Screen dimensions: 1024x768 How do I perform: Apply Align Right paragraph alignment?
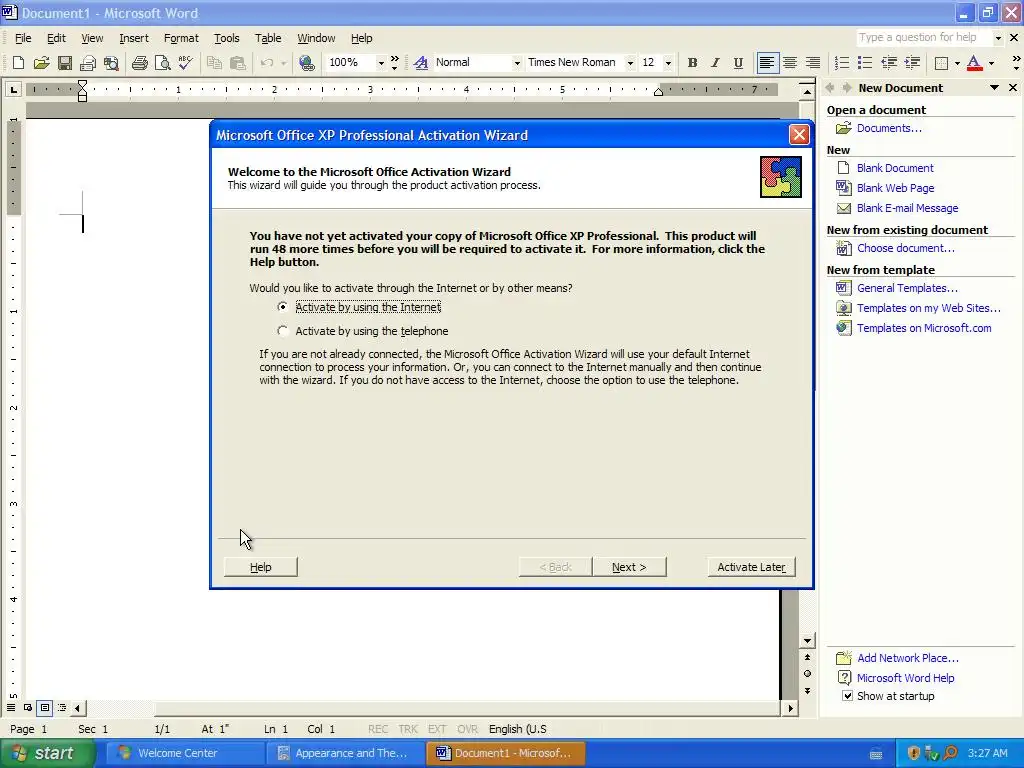[813, 63]
